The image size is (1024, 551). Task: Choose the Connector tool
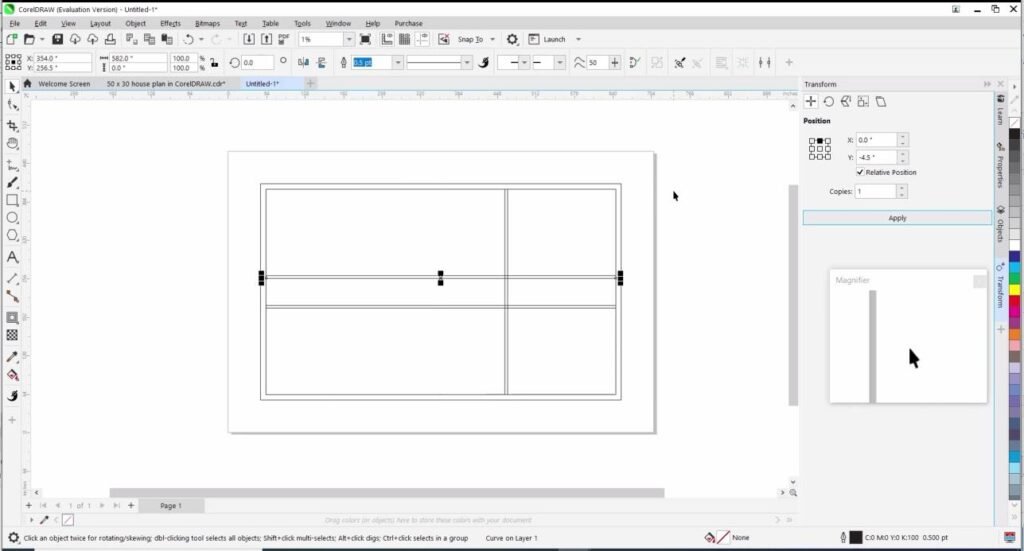[x=12, y=296]
